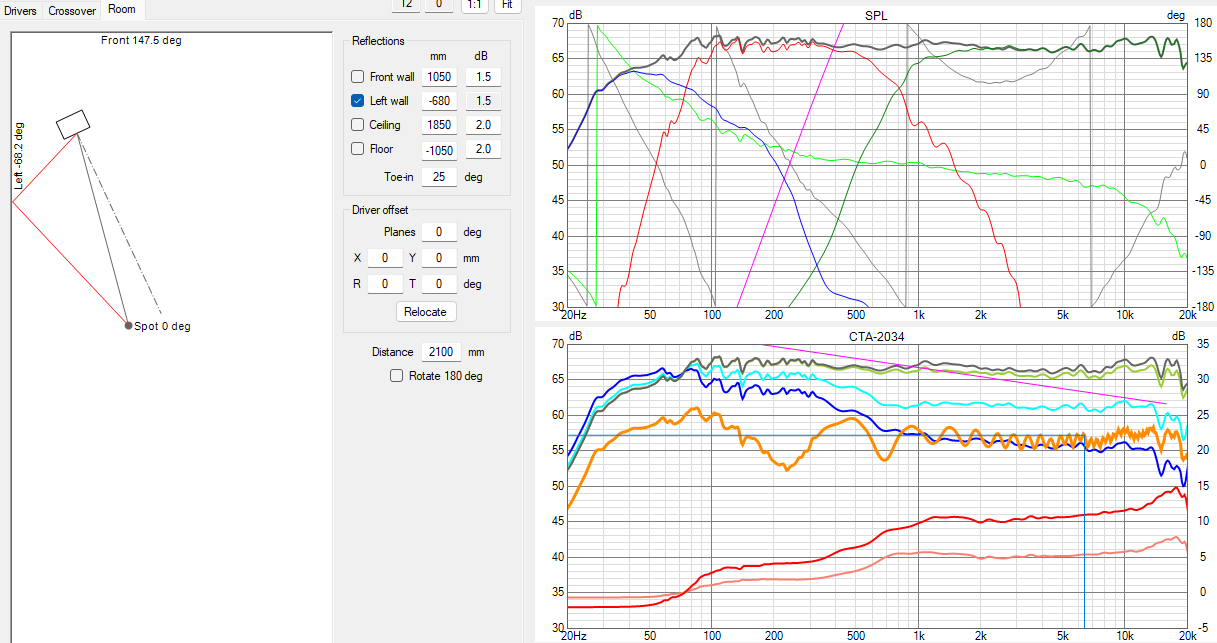
Task: Click the SPL chart title
Action: (876, 16)
